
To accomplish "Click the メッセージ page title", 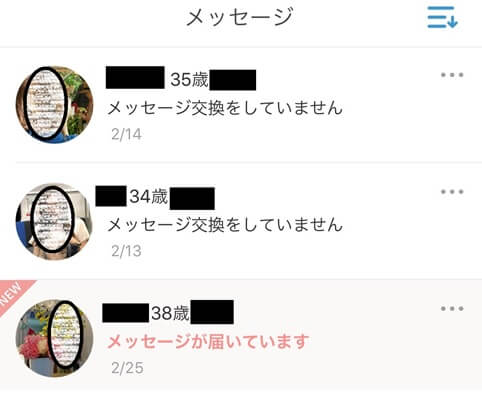I will [x=240, y=17].
